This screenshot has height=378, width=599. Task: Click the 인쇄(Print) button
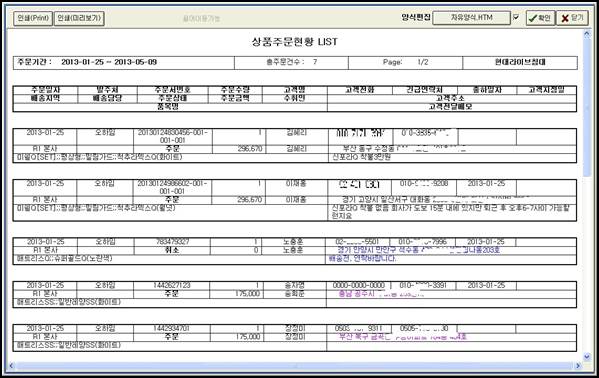point(33,18)
